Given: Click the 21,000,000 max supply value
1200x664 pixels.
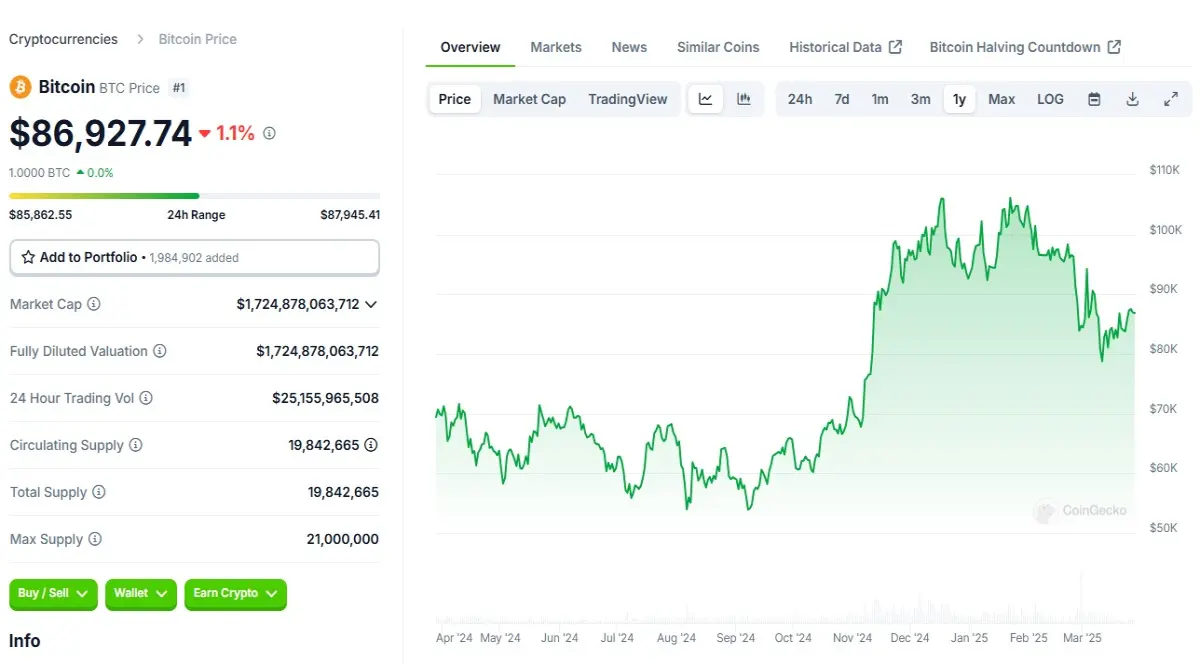Looking at the screenshot, I should pos(342,539).
